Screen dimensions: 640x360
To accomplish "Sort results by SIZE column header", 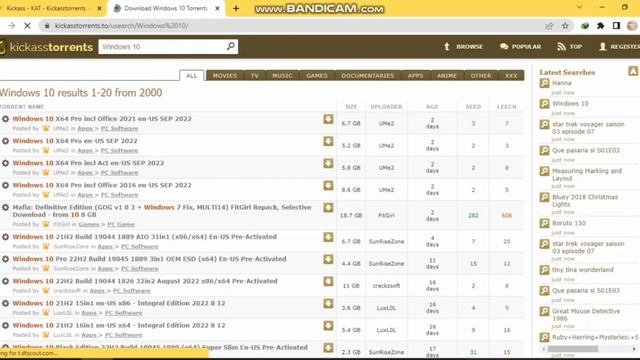I will [351, 107].
